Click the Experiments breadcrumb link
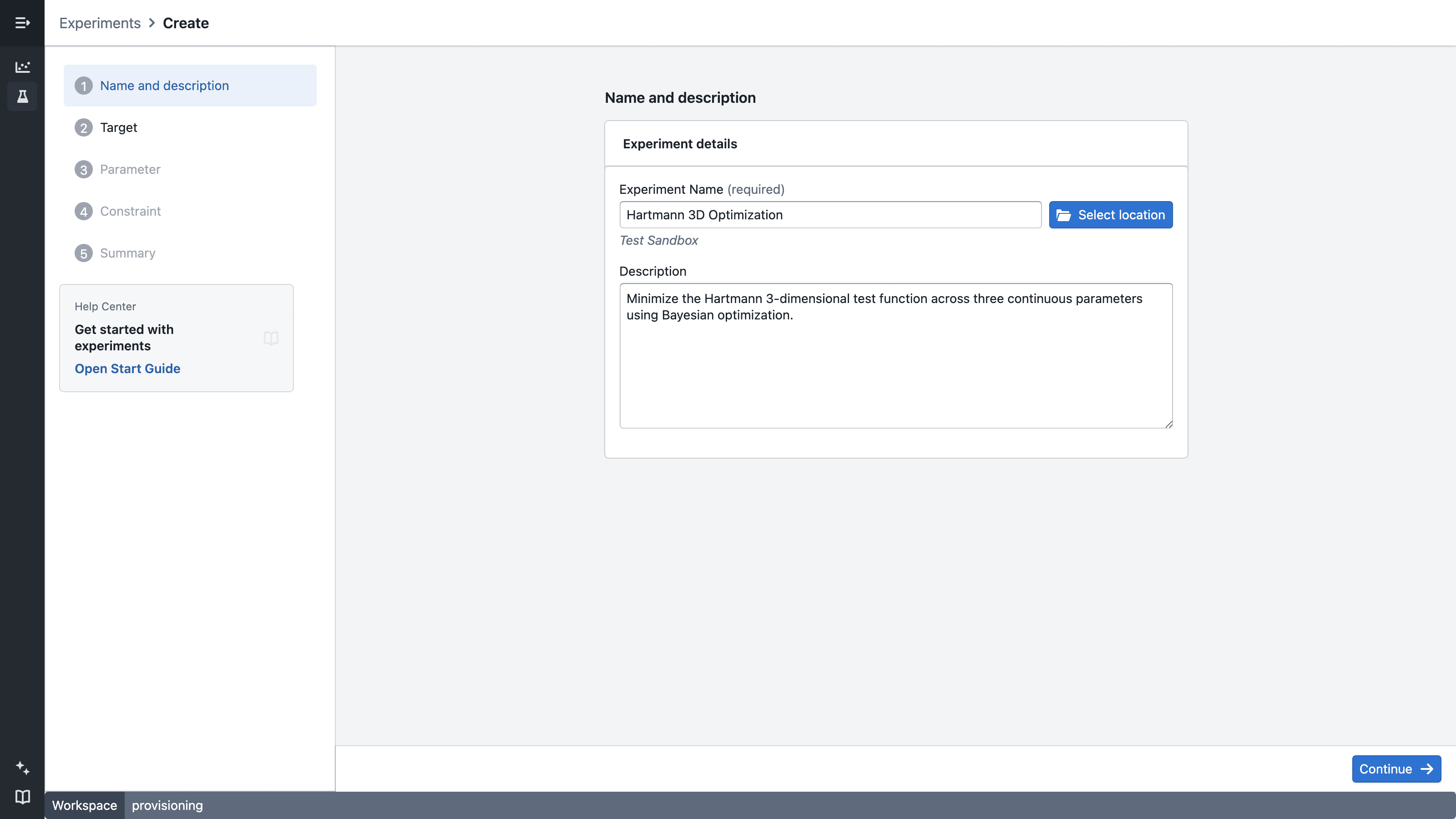The width and height of the screenshot is (1456, 819). (100, 23)
